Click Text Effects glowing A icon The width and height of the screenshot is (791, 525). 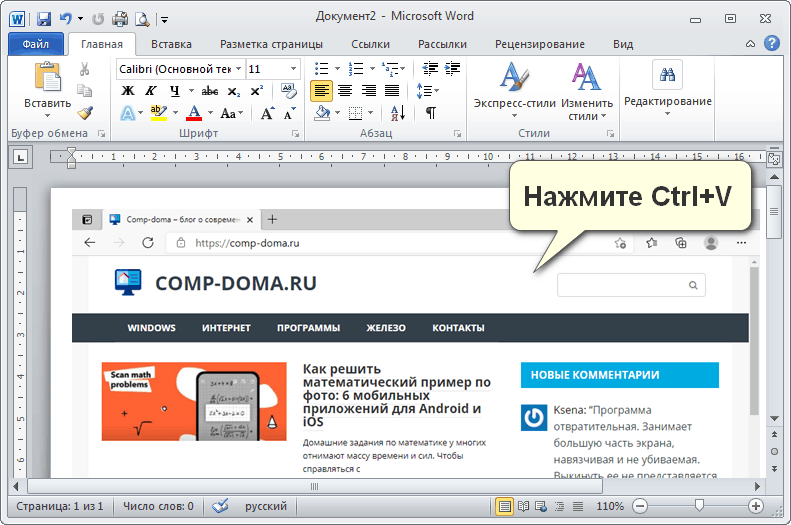[128, 113]
